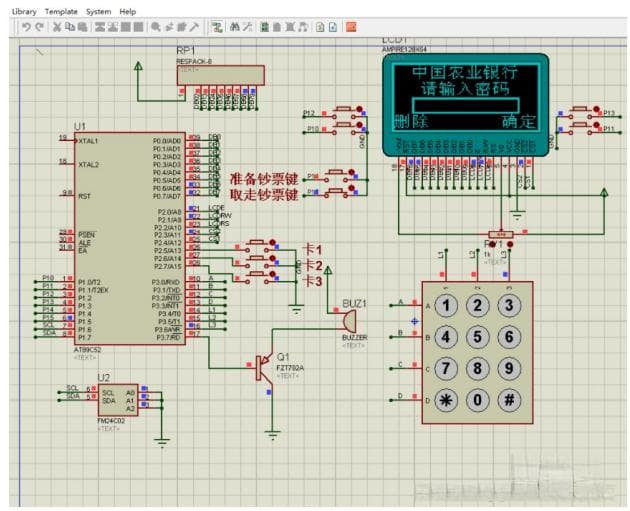Click the BUZZER text below BUZ1
Screen dimensions: 630x511
click(355, 338)
